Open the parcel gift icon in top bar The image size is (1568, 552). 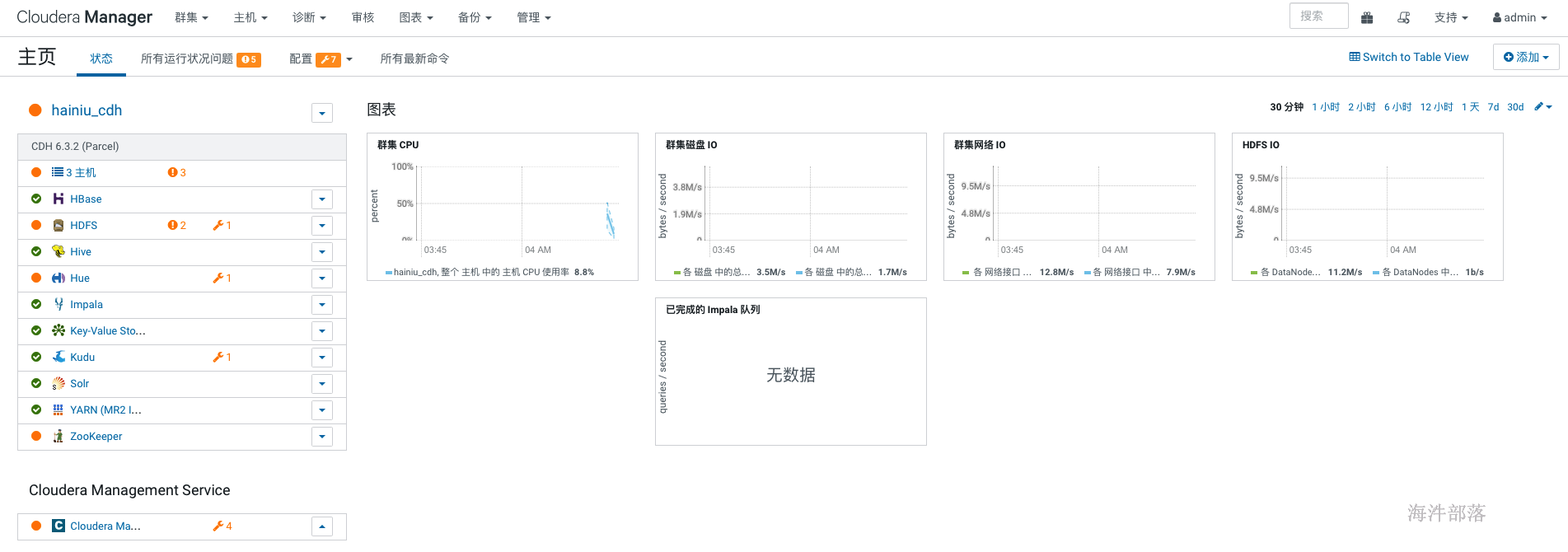click(x=1367, y=17)
